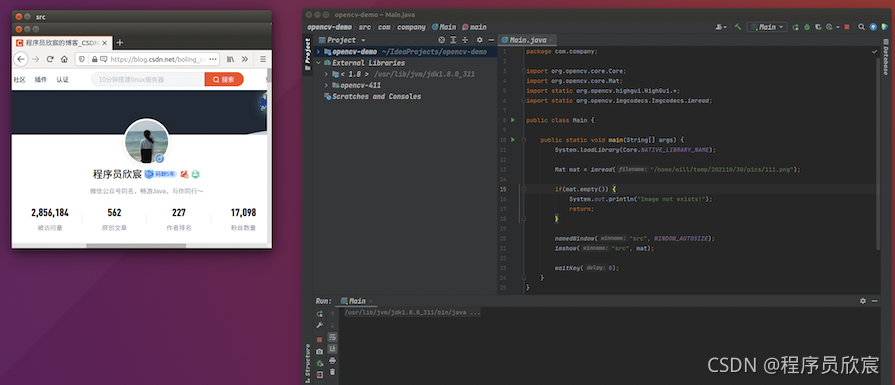Dump threads with camera icon
The image size is (895, 385).
pyautogui.click(x=320, y=351)
